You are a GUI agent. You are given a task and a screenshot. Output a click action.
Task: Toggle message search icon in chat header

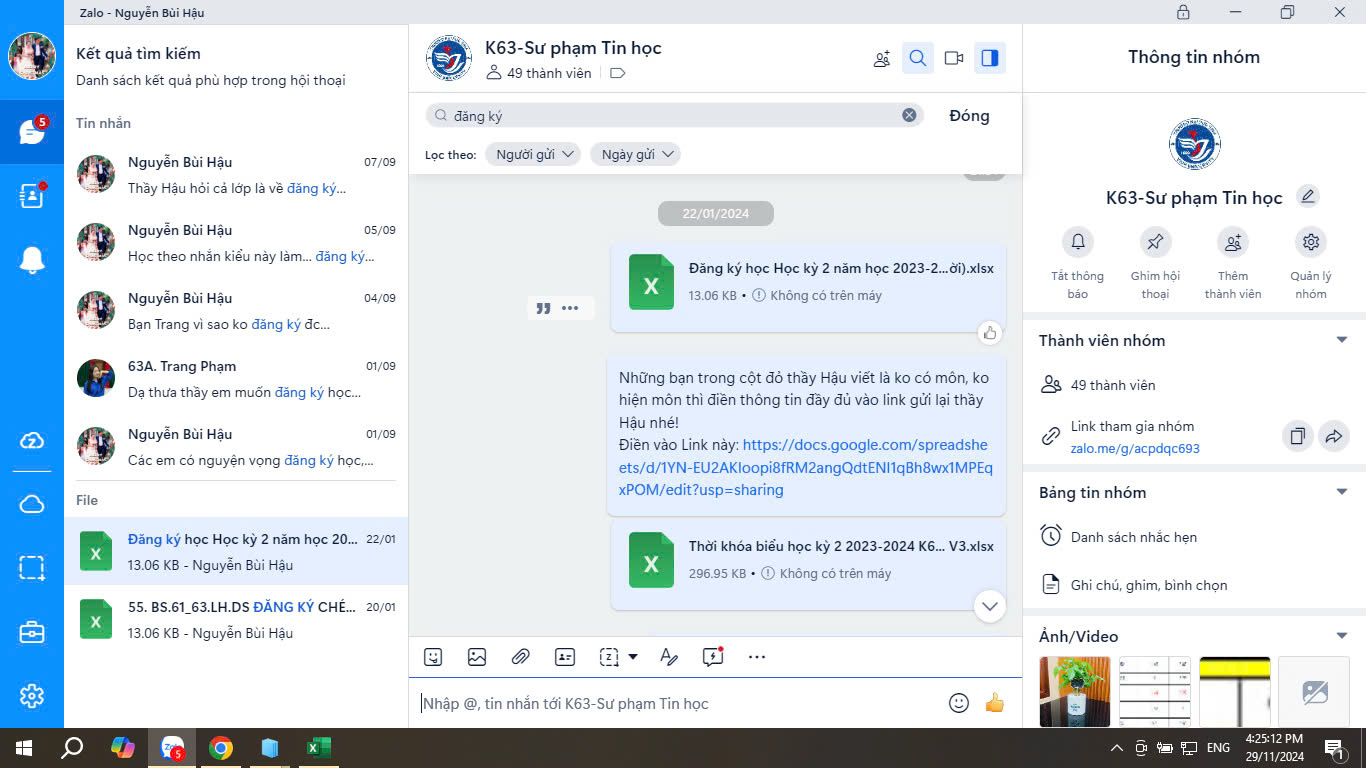click(x=918, y=58)
